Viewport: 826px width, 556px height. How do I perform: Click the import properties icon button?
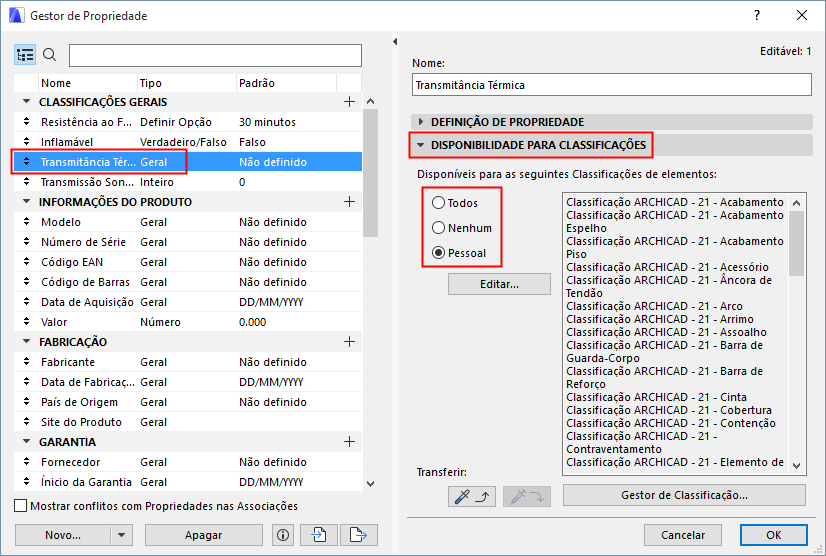[319, 535]
